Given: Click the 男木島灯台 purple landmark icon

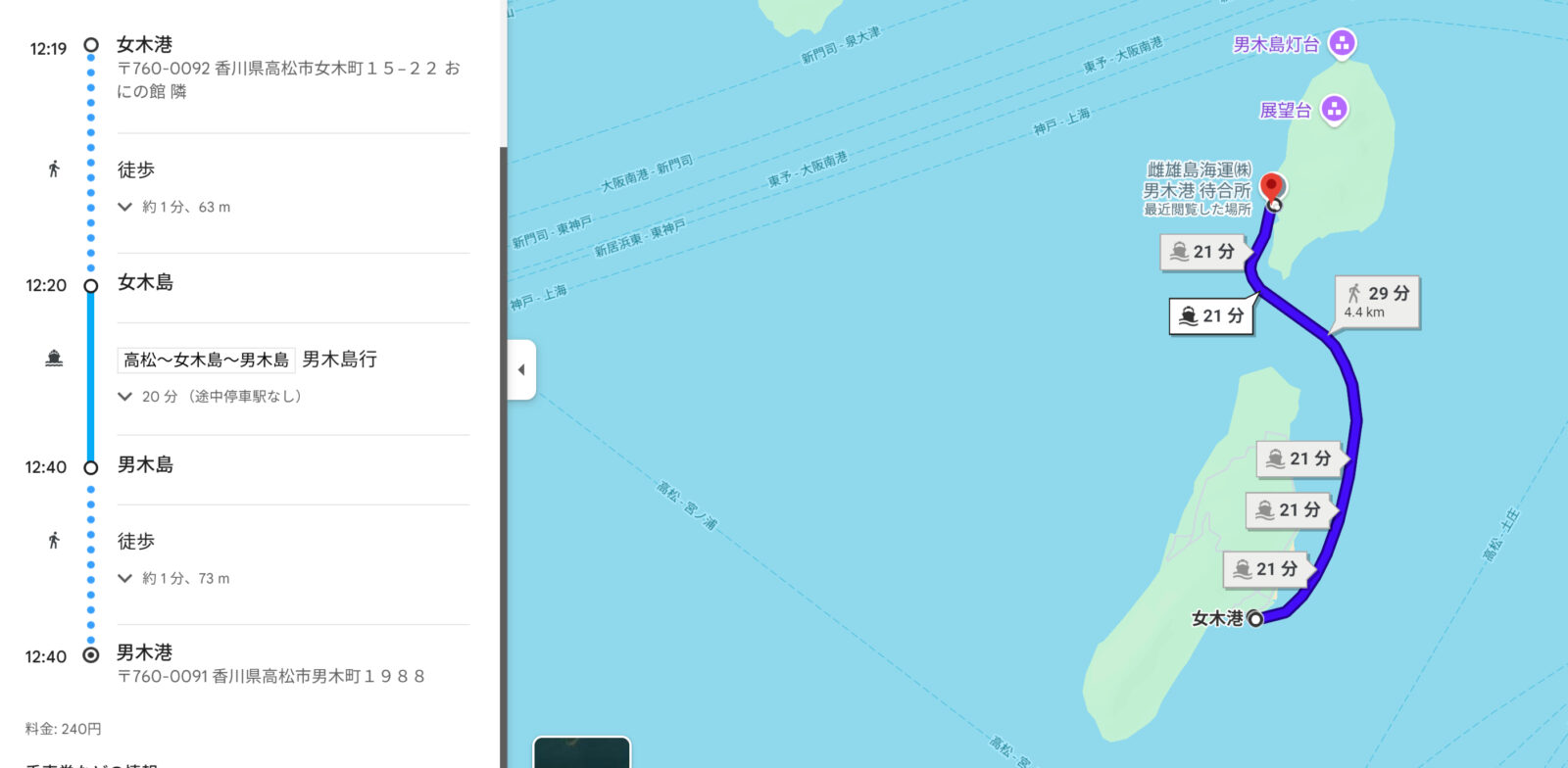Looking at the screenshot, I should click(1342, 43).
